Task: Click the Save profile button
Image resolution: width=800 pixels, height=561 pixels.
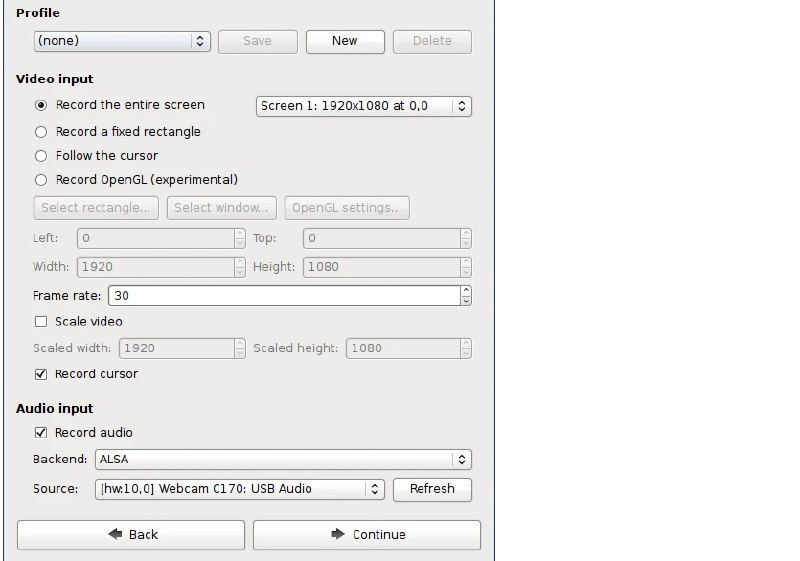Action: [x=257, y=41]
